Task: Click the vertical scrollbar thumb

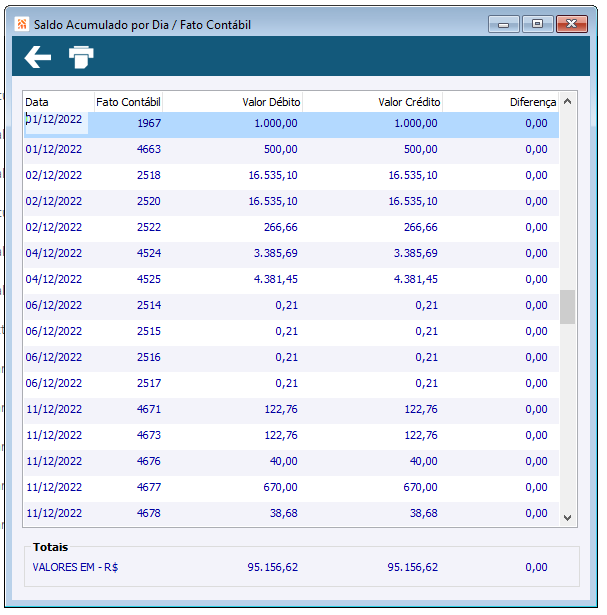Action: 567,307
